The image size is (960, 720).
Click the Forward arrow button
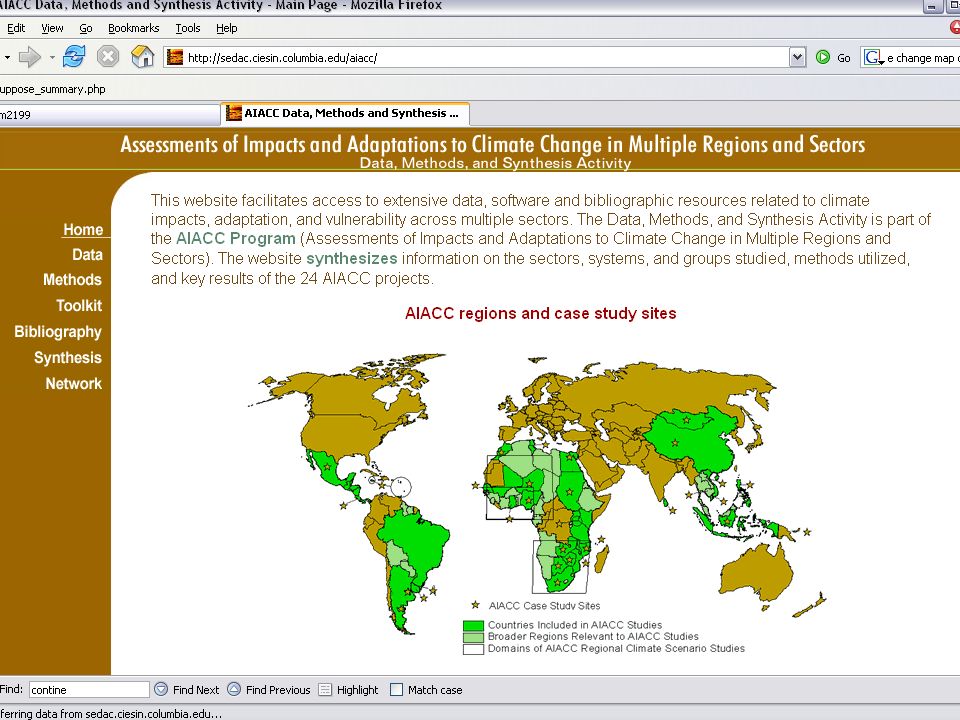click(x=29, y=58)
